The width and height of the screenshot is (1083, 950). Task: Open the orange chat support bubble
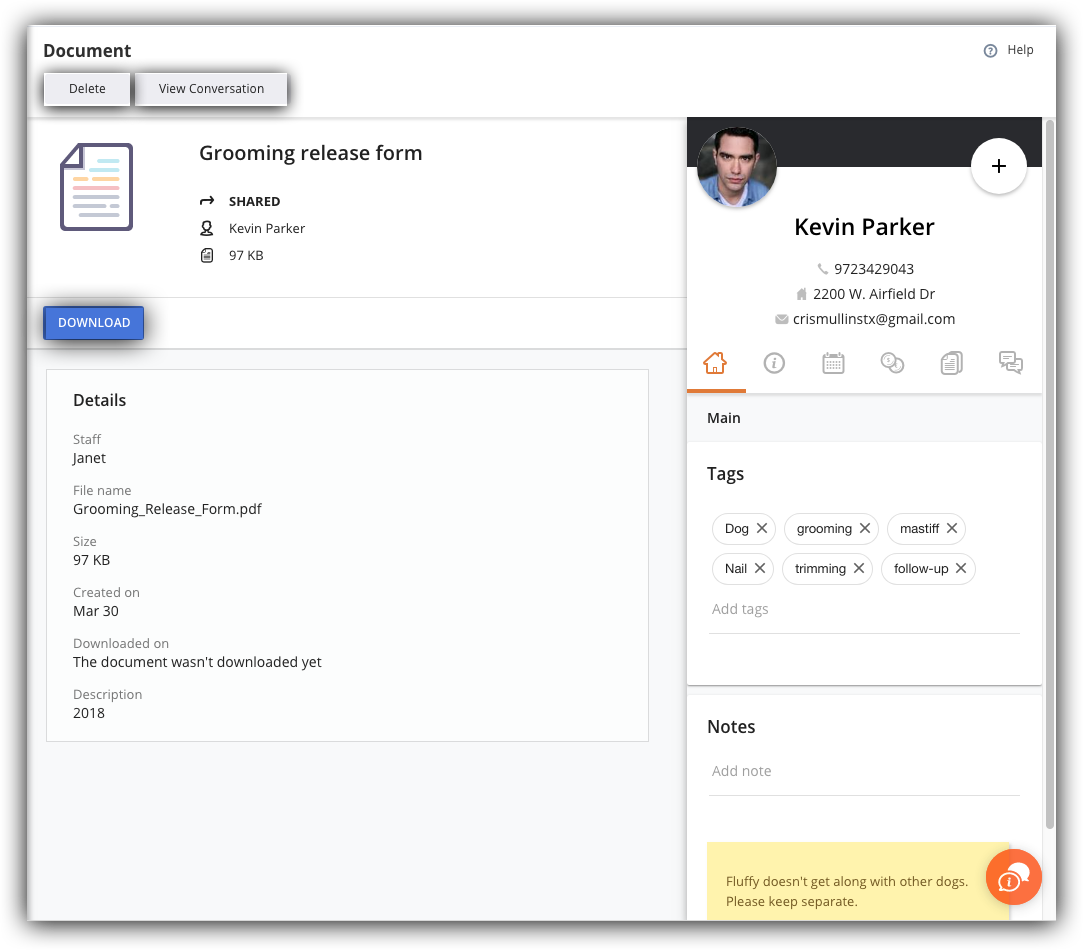[1013, 877]
